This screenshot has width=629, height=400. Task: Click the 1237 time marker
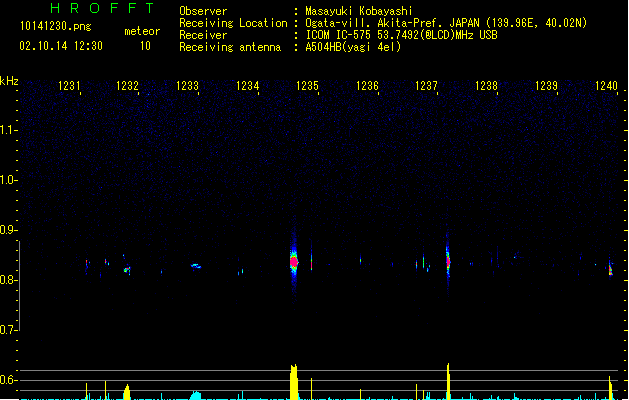[426, 86]
